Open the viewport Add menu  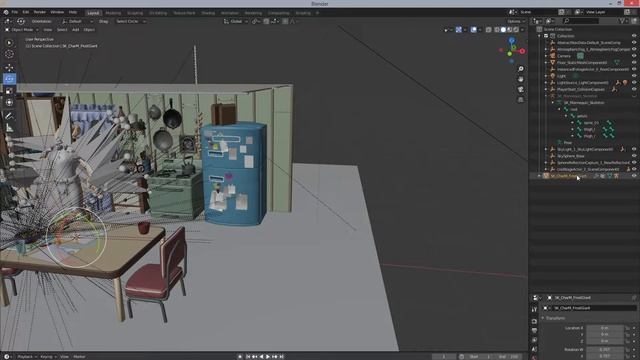(x=76, y=30)
